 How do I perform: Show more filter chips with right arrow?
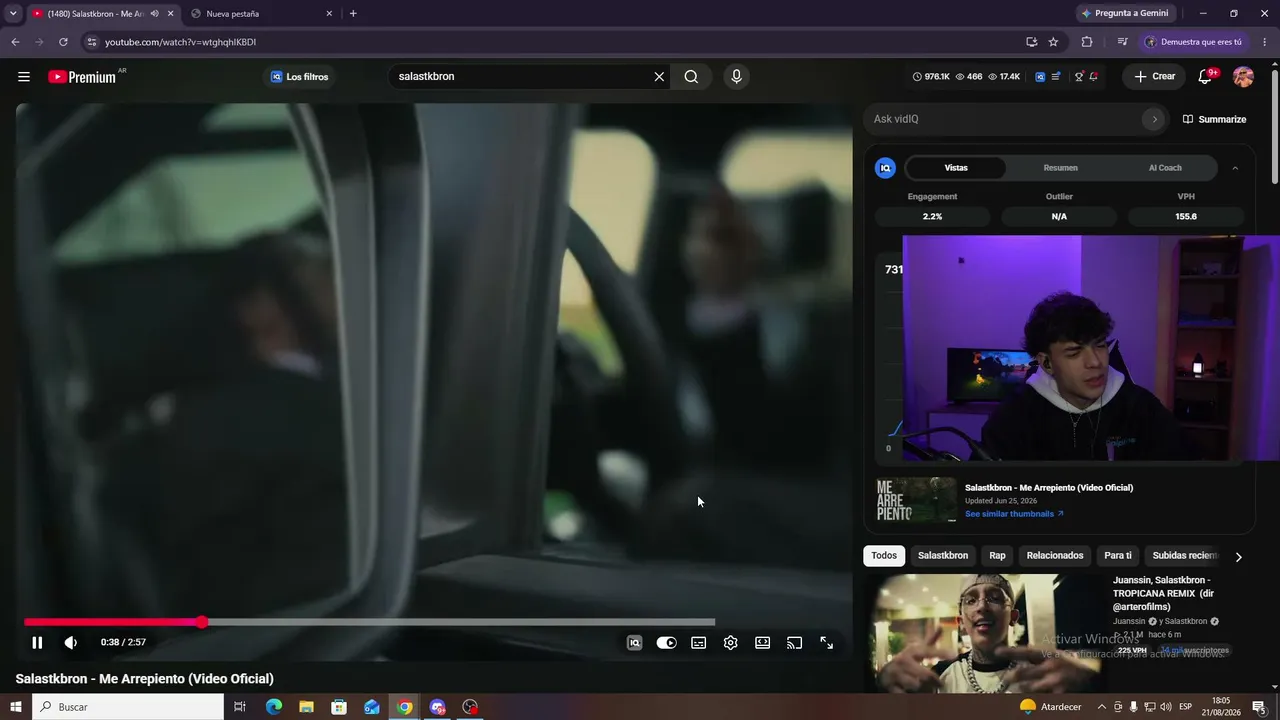click(x=1238, y=557)
